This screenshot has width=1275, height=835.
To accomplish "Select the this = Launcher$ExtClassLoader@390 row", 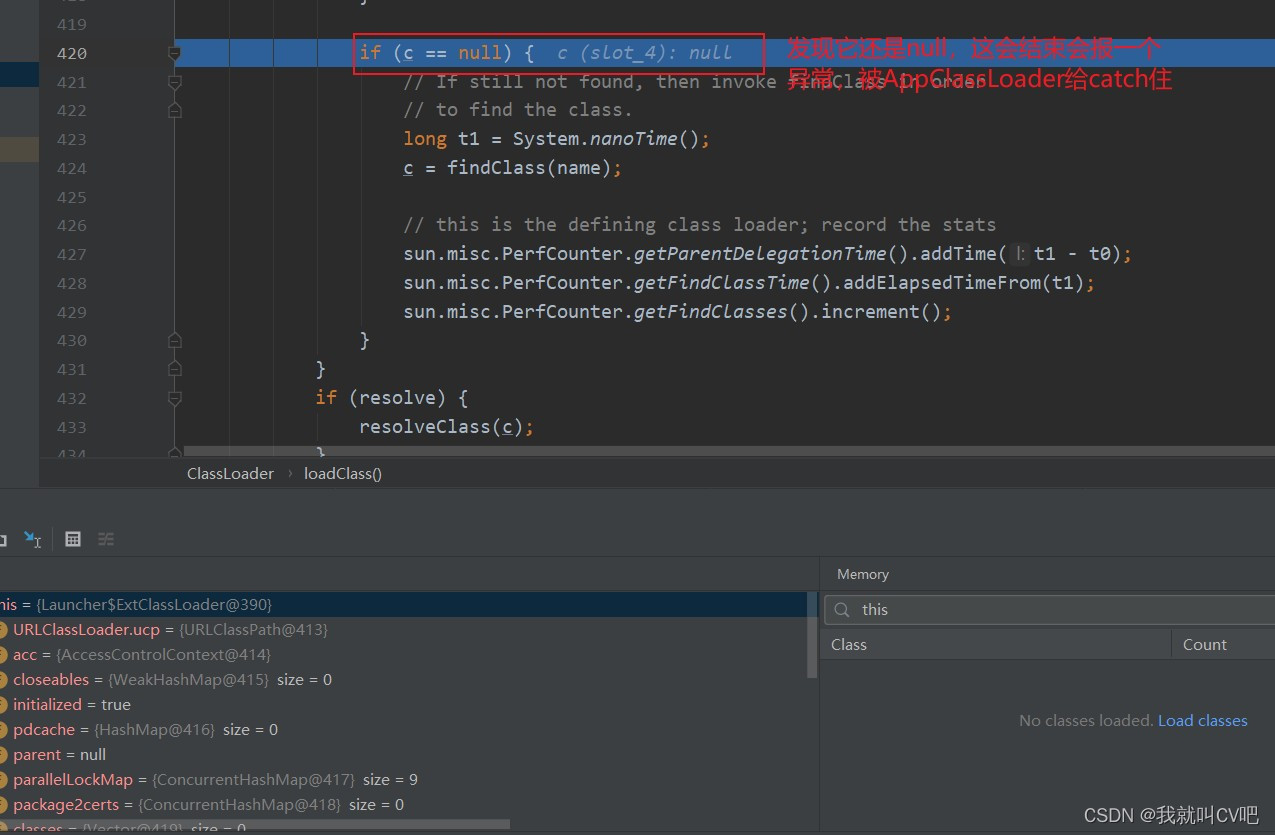I will [x=403, y=605].
